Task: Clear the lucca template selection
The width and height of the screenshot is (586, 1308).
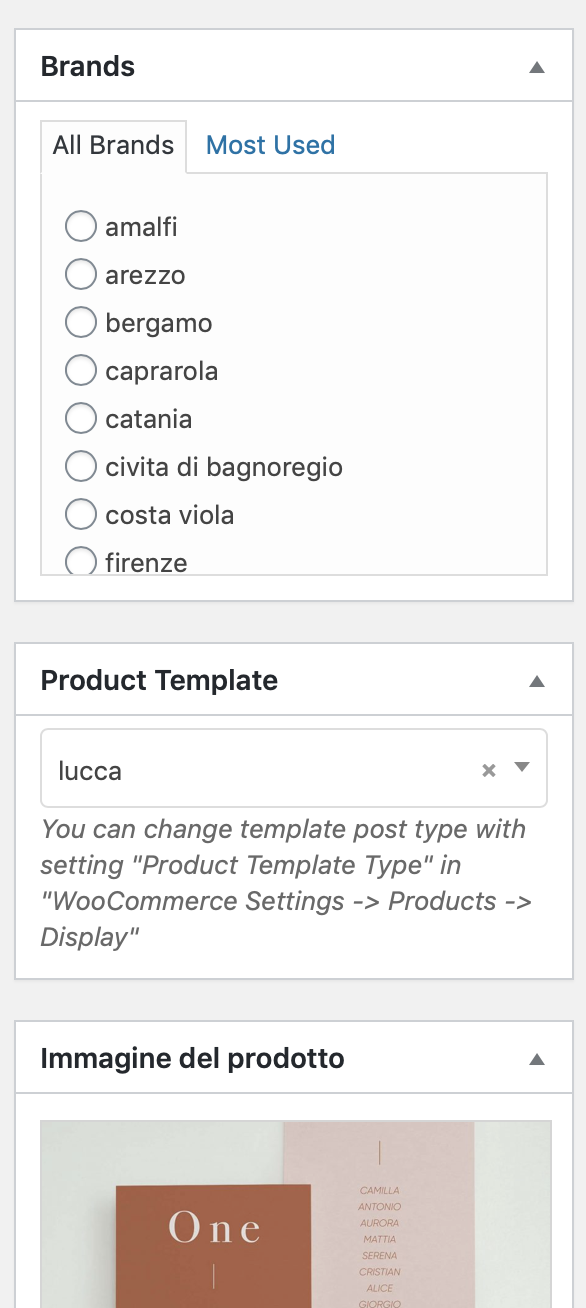Action: (489, 770)
